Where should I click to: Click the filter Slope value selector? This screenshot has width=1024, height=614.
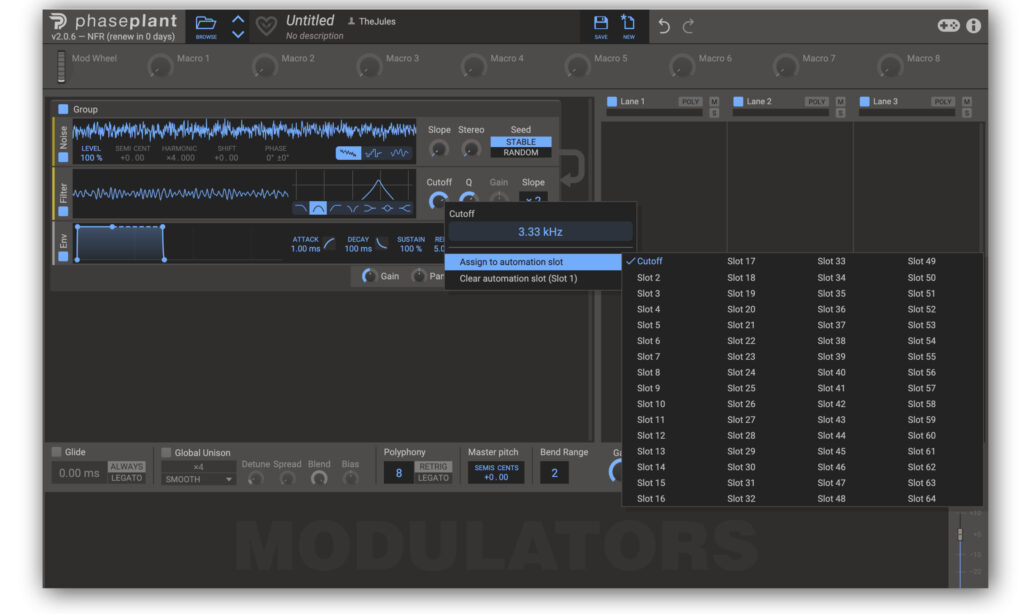click(534, 198)
